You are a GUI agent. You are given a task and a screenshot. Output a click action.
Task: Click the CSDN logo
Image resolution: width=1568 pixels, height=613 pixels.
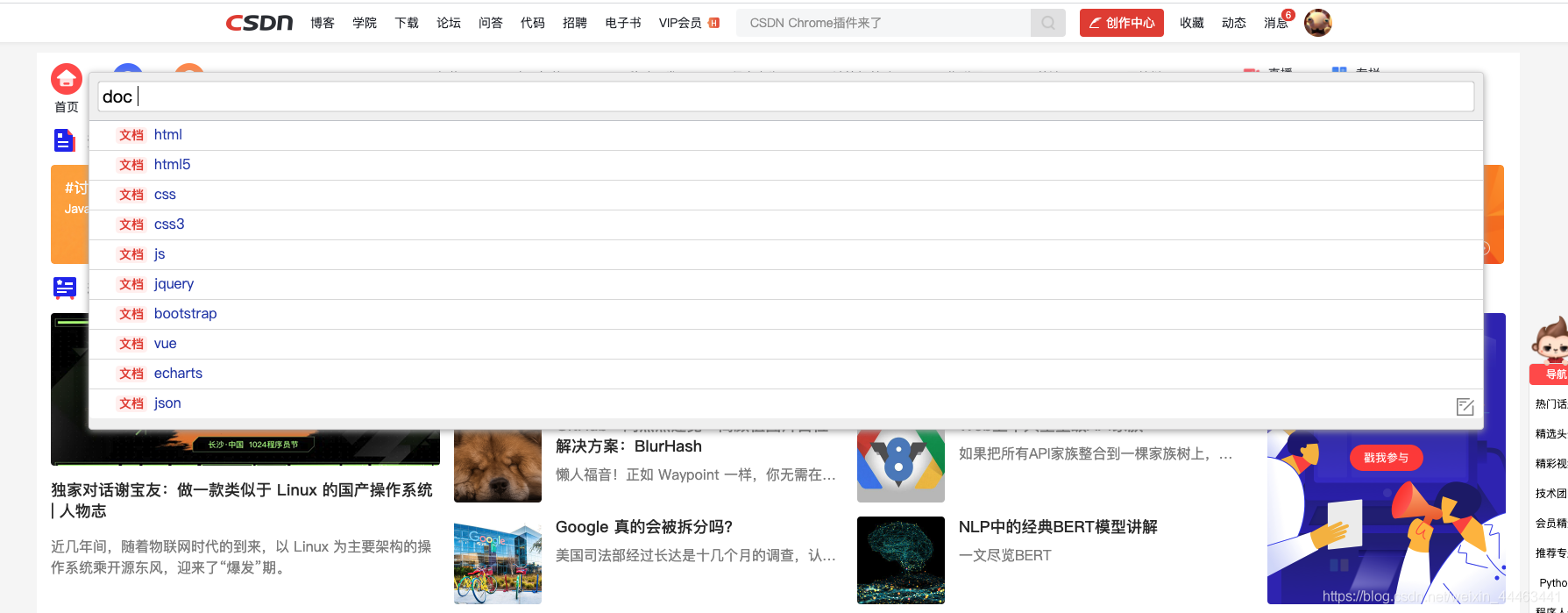click(x=259, y=23)
